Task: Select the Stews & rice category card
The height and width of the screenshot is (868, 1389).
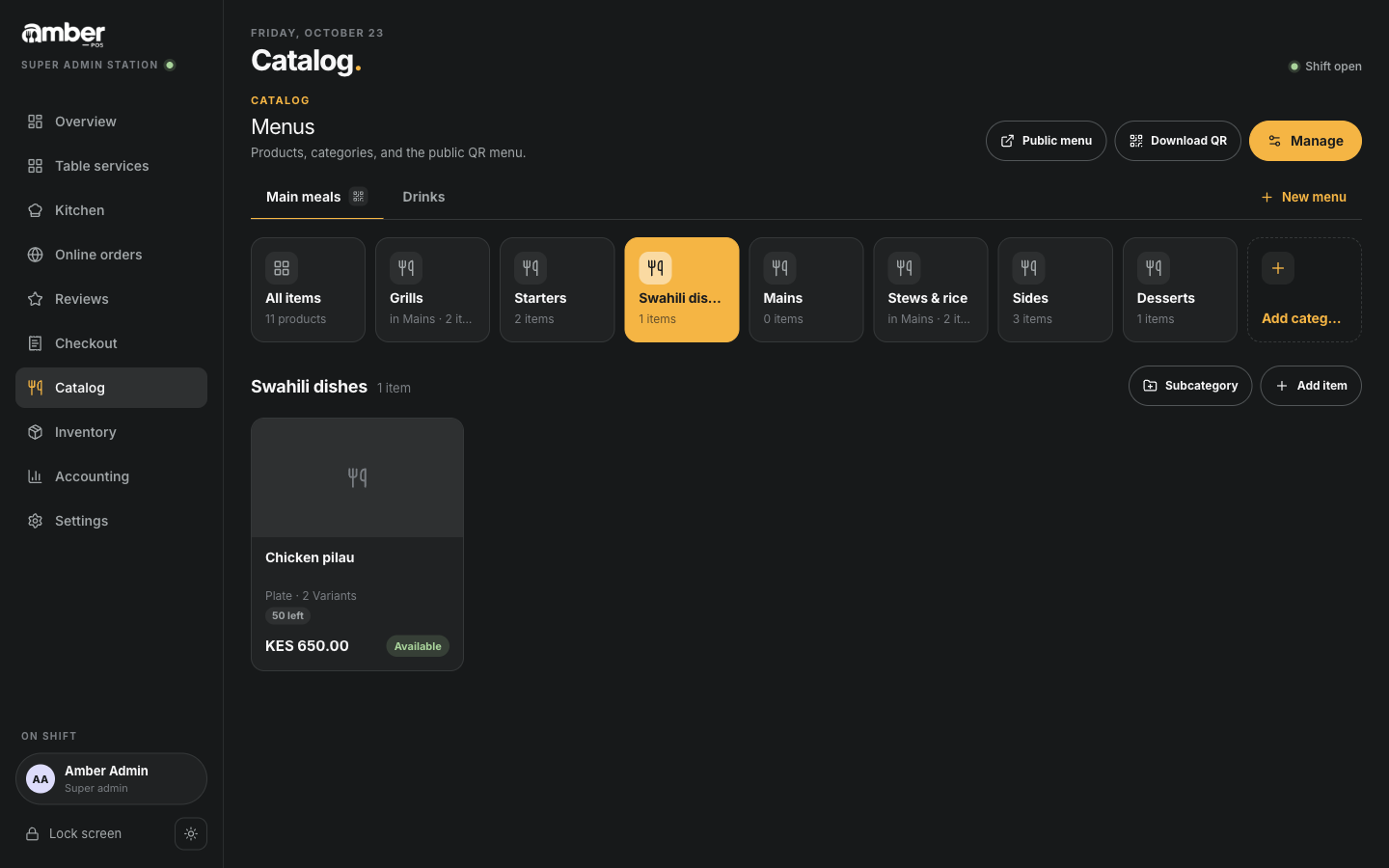Action: 931,290
